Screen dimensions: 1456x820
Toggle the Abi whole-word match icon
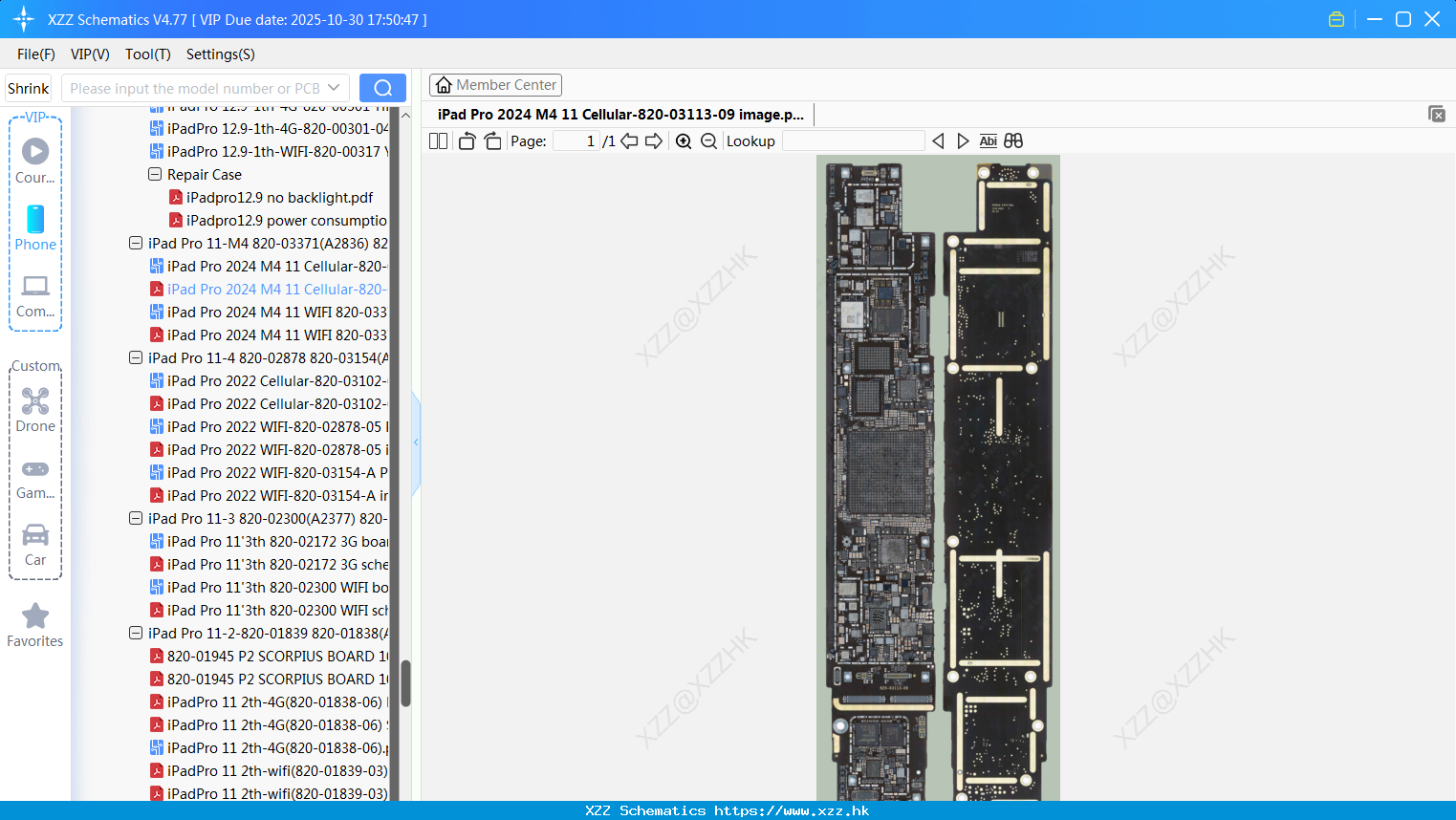click(x=989, y=140)
